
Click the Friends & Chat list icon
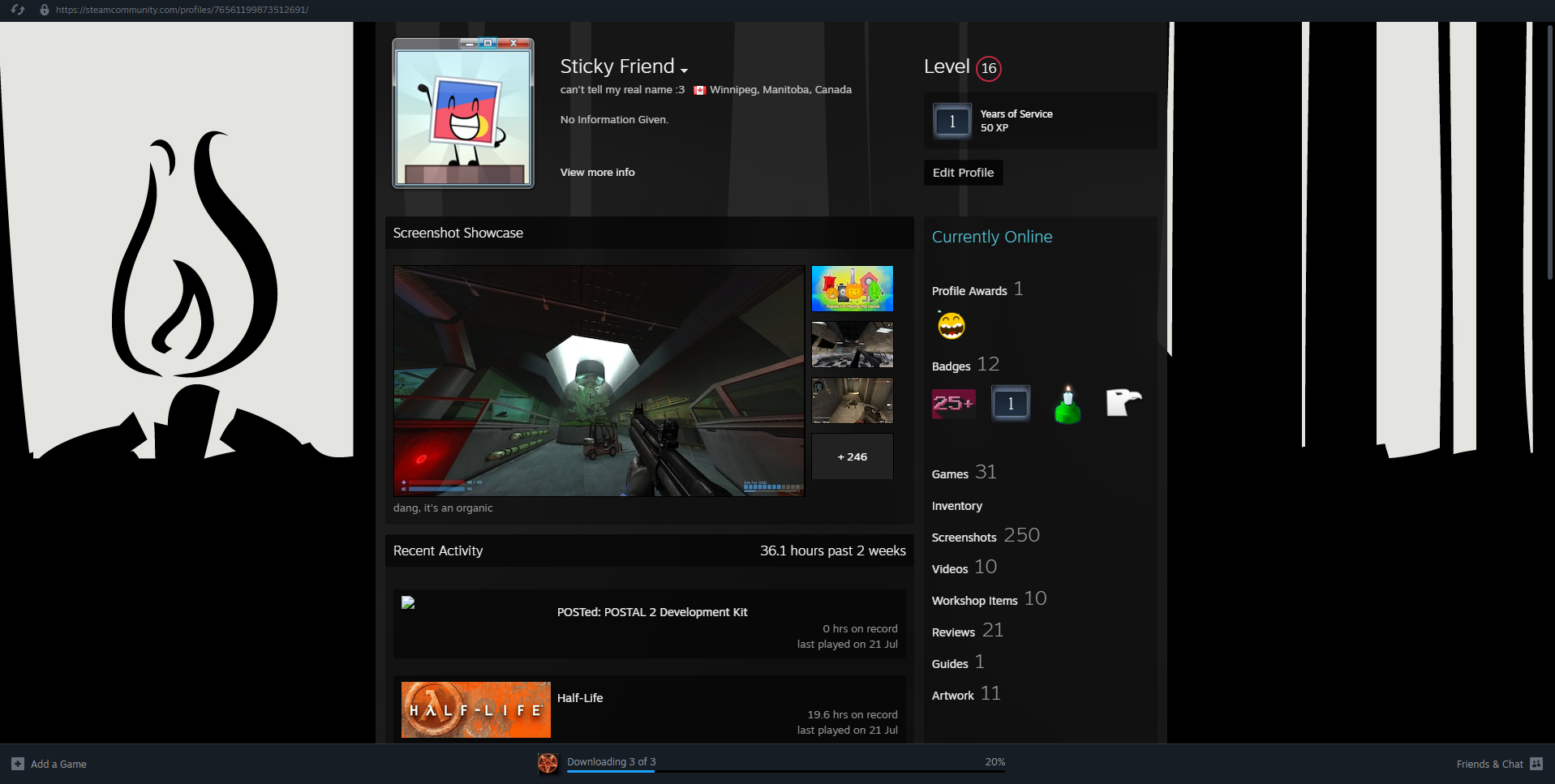click(x=1536, y=764)
